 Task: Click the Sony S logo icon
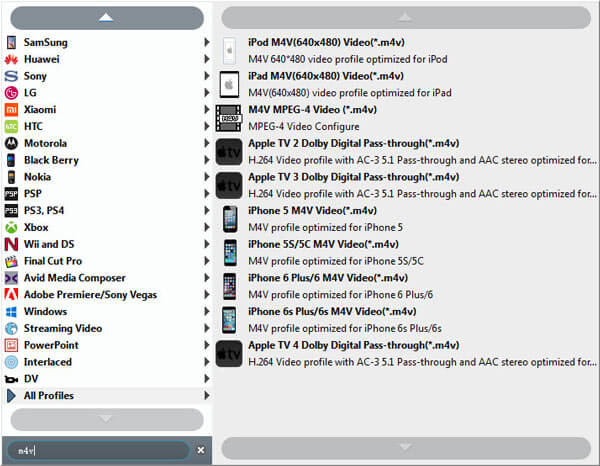pyautogui.click(x=11, y=76)
